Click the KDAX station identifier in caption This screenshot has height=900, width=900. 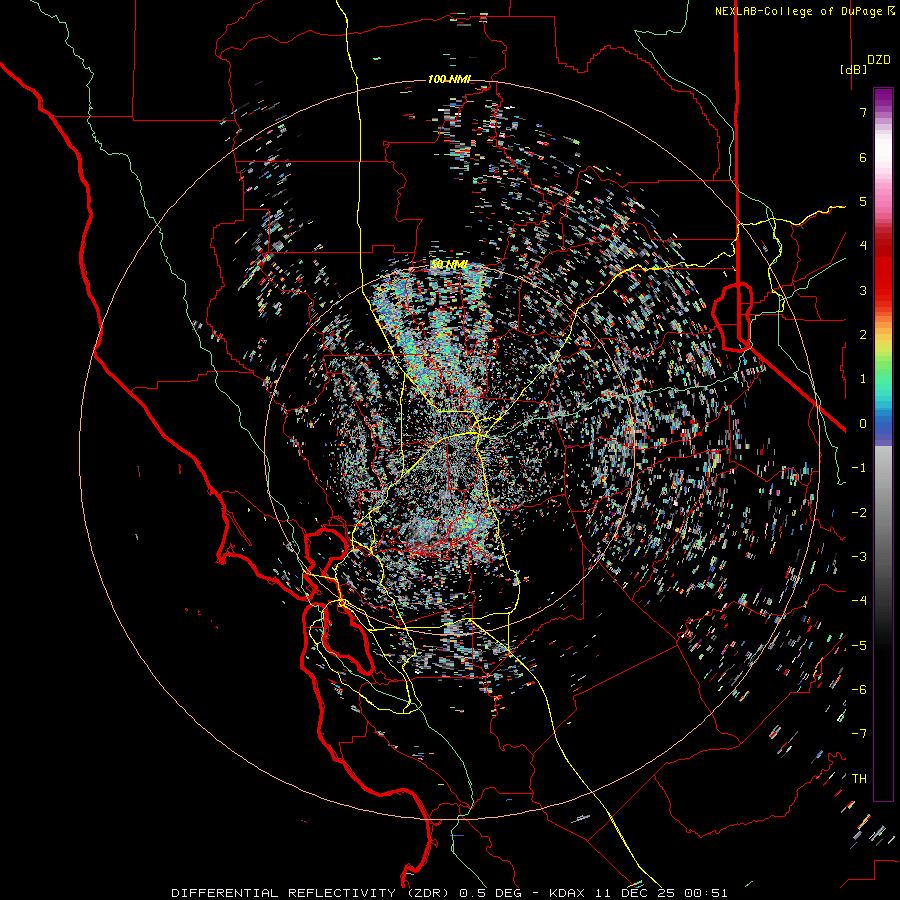pos(567,893)
